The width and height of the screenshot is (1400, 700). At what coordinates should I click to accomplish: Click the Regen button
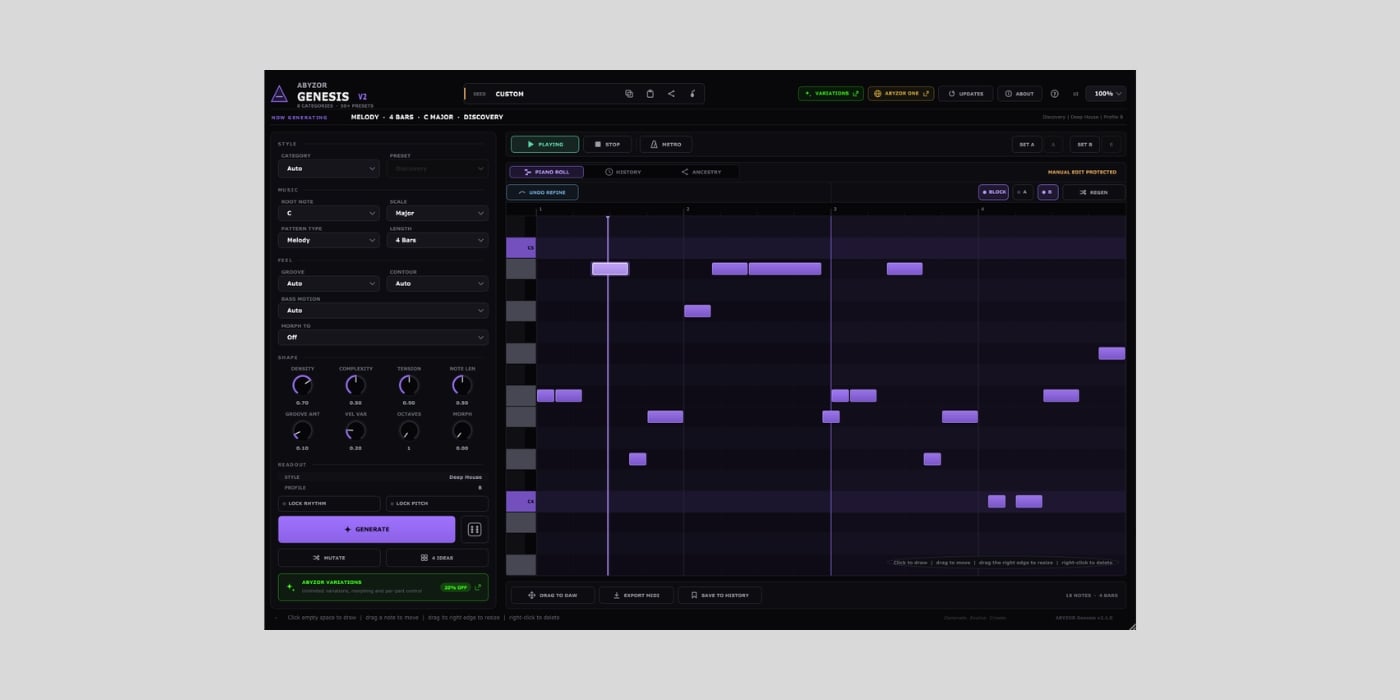click(1093, 192)
